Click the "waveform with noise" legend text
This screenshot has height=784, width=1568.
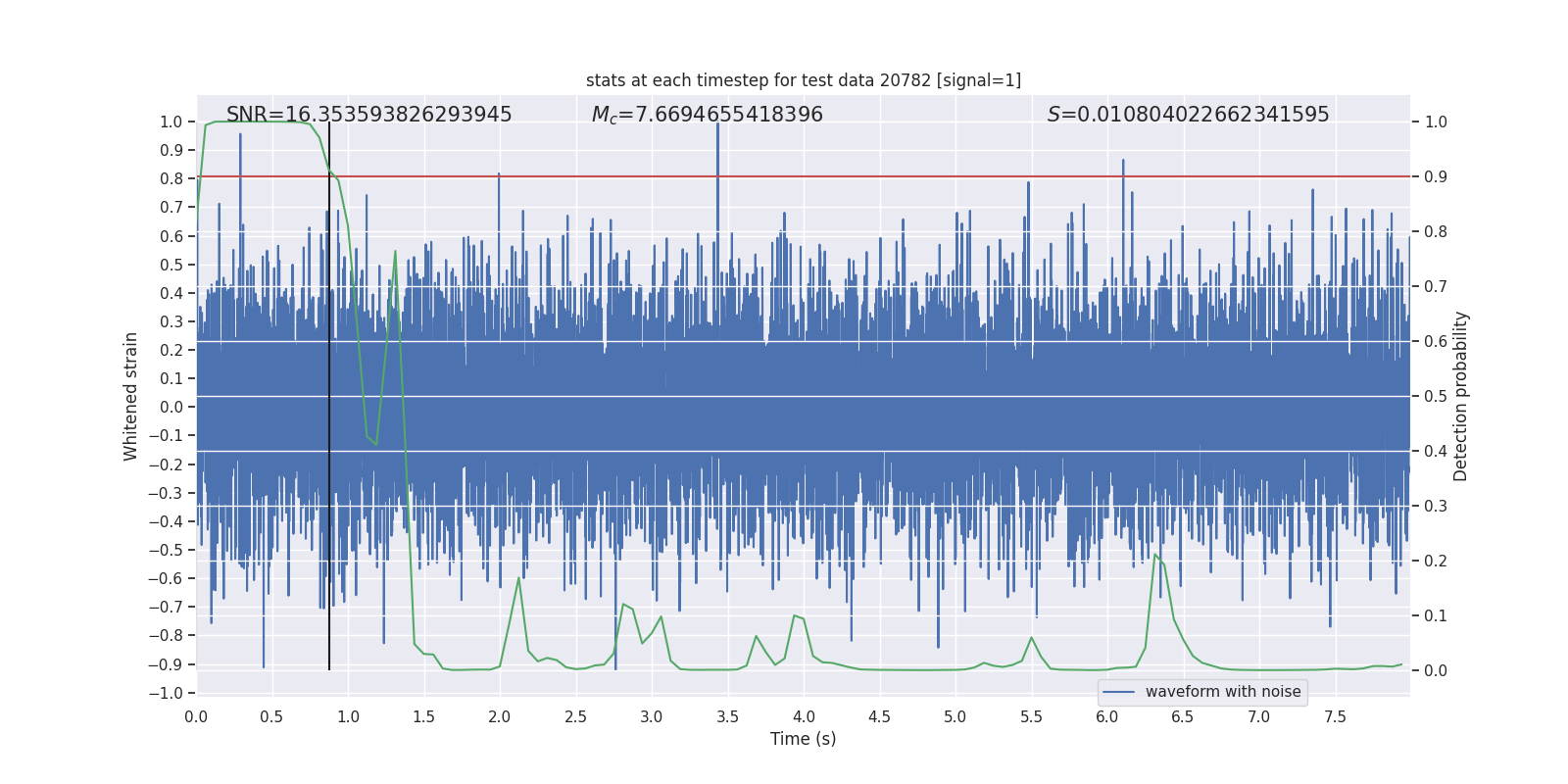click(x=1223, y=692)
